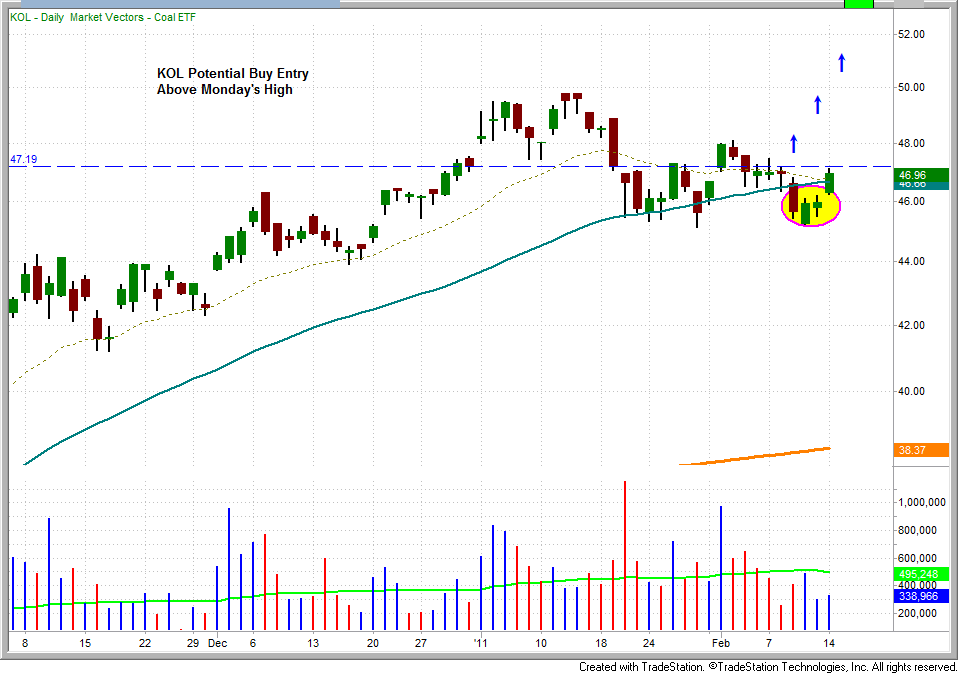The width and height of the screenshot is (958, 673).
Task: Click the 'Feb' label on the date axis
Action: tap(721, 643)
